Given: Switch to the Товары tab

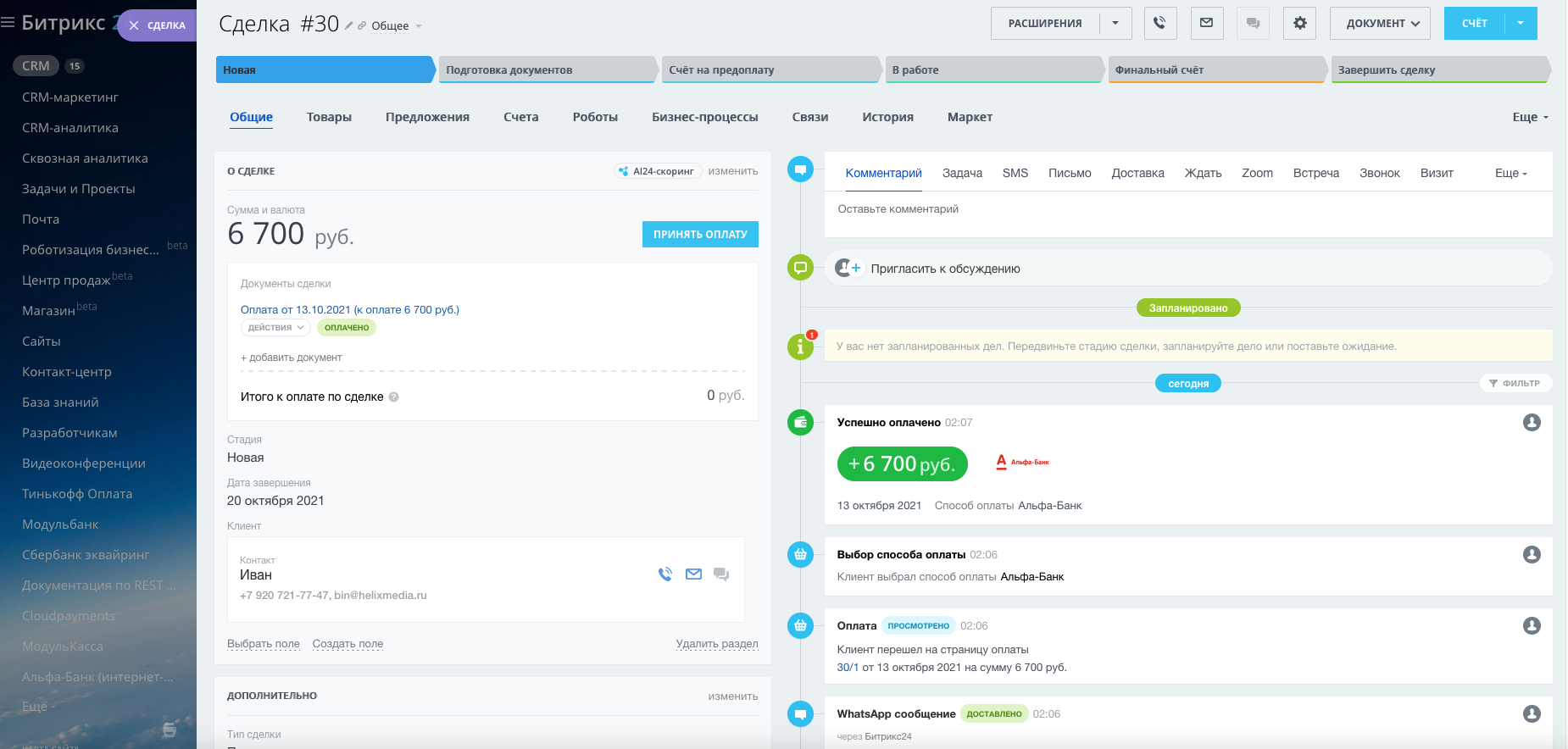Looking at the screenshot, I should [x=329, y=117].
